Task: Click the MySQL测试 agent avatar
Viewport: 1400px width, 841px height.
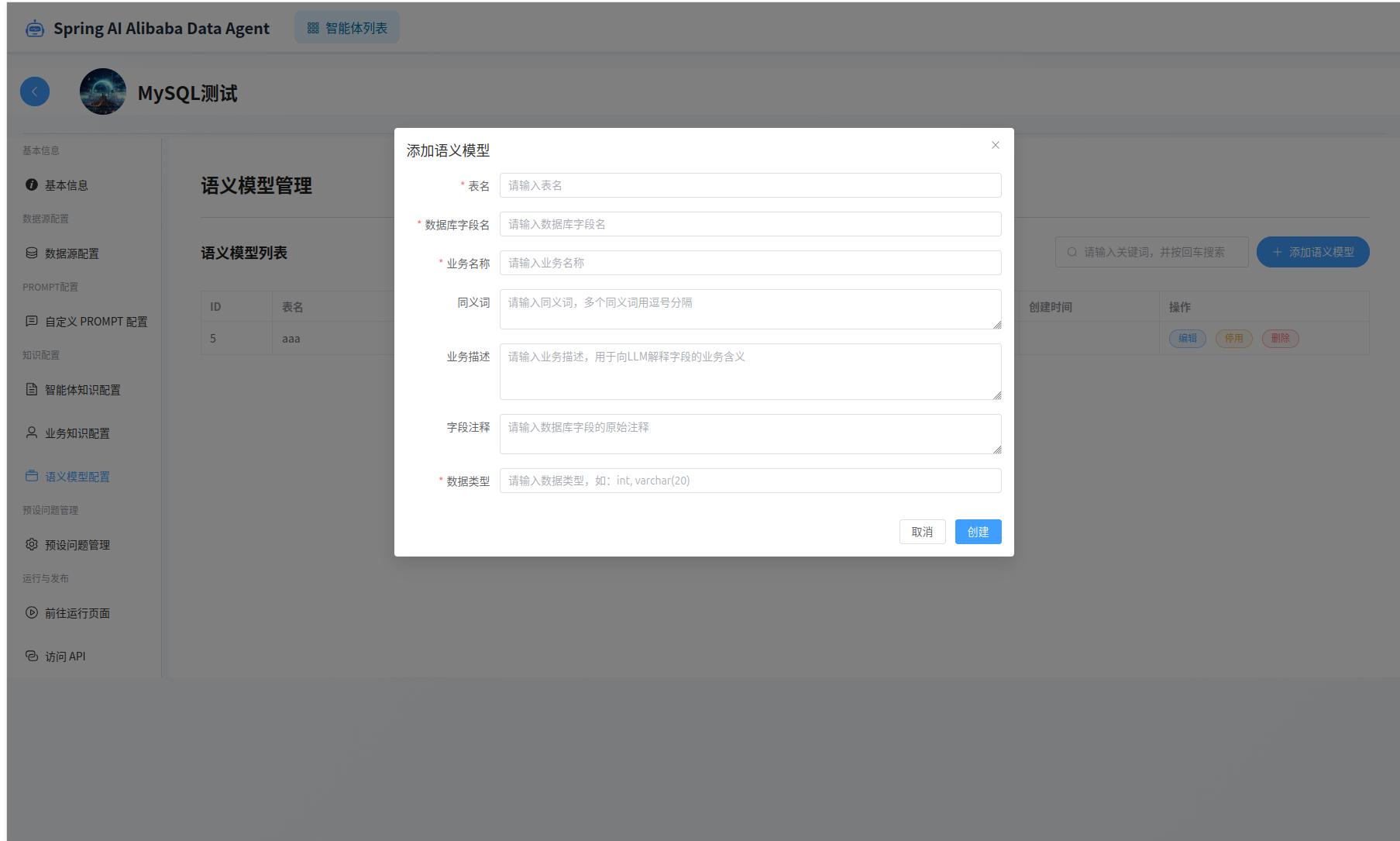Action: click(x=103, y=91)
